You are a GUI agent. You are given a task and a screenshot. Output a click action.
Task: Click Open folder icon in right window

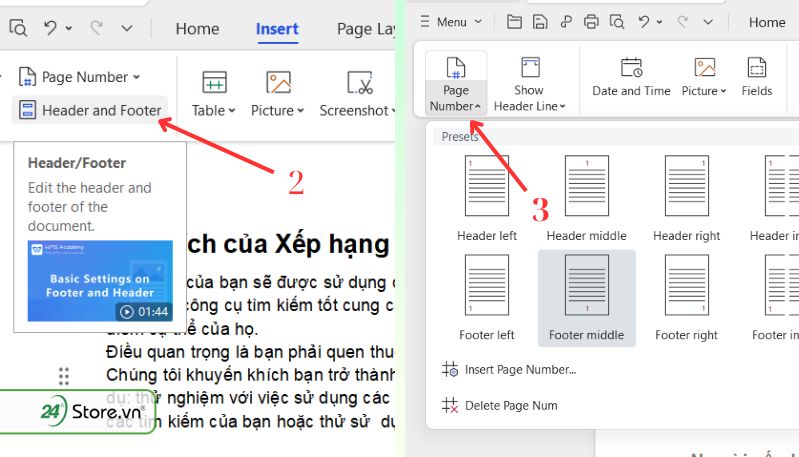tap(514, 21)
